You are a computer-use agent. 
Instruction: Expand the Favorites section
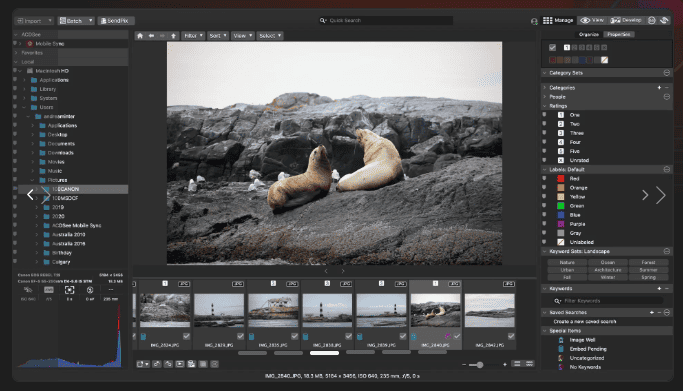coord(16,53)
